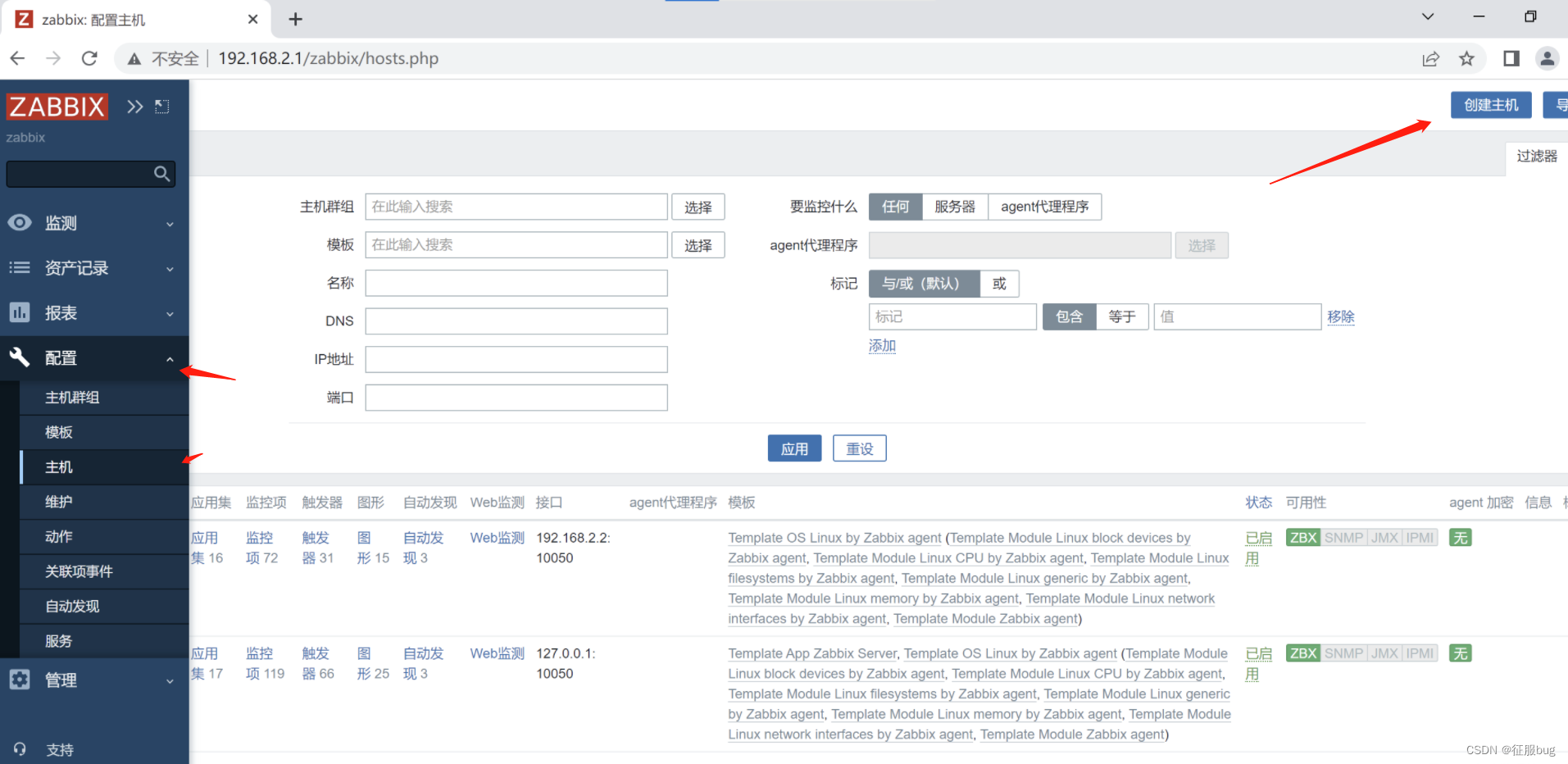The height and width of the screenshot is (764, 1568).
Task: Select 等于 tag operator
Action: pos(1121,316)
